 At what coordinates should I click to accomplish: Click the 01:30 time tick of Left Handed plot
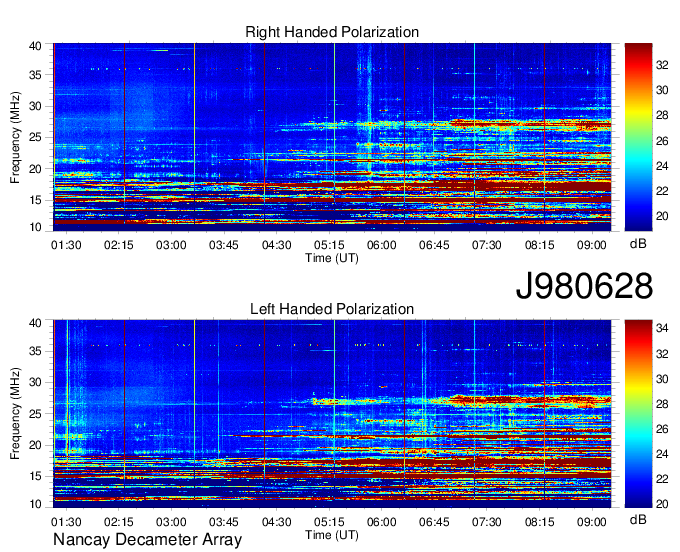click(66, 522)
